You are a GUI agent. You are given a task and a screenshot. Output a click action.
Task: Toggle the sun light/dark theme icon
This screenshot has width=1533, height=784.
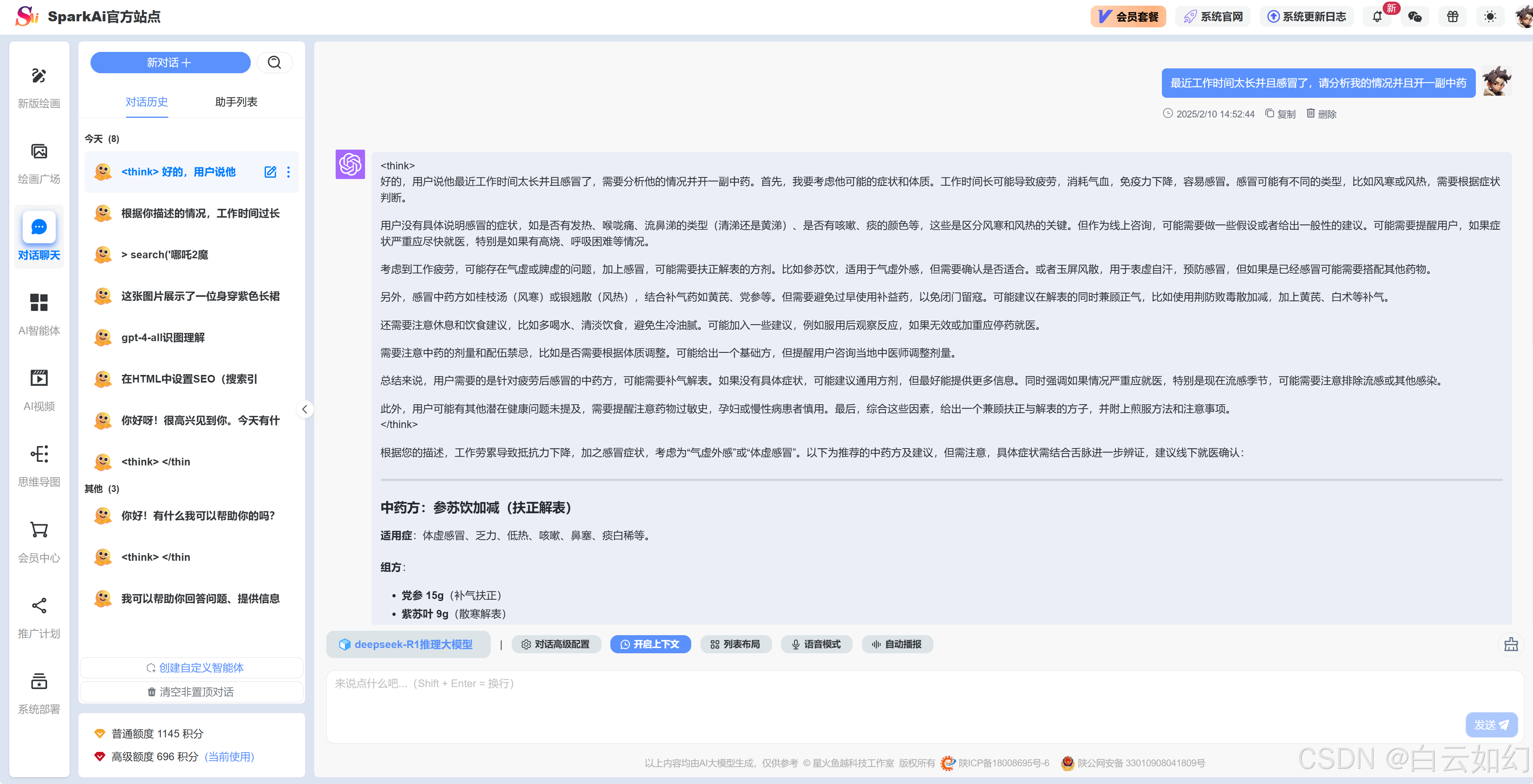point(1490,16)
